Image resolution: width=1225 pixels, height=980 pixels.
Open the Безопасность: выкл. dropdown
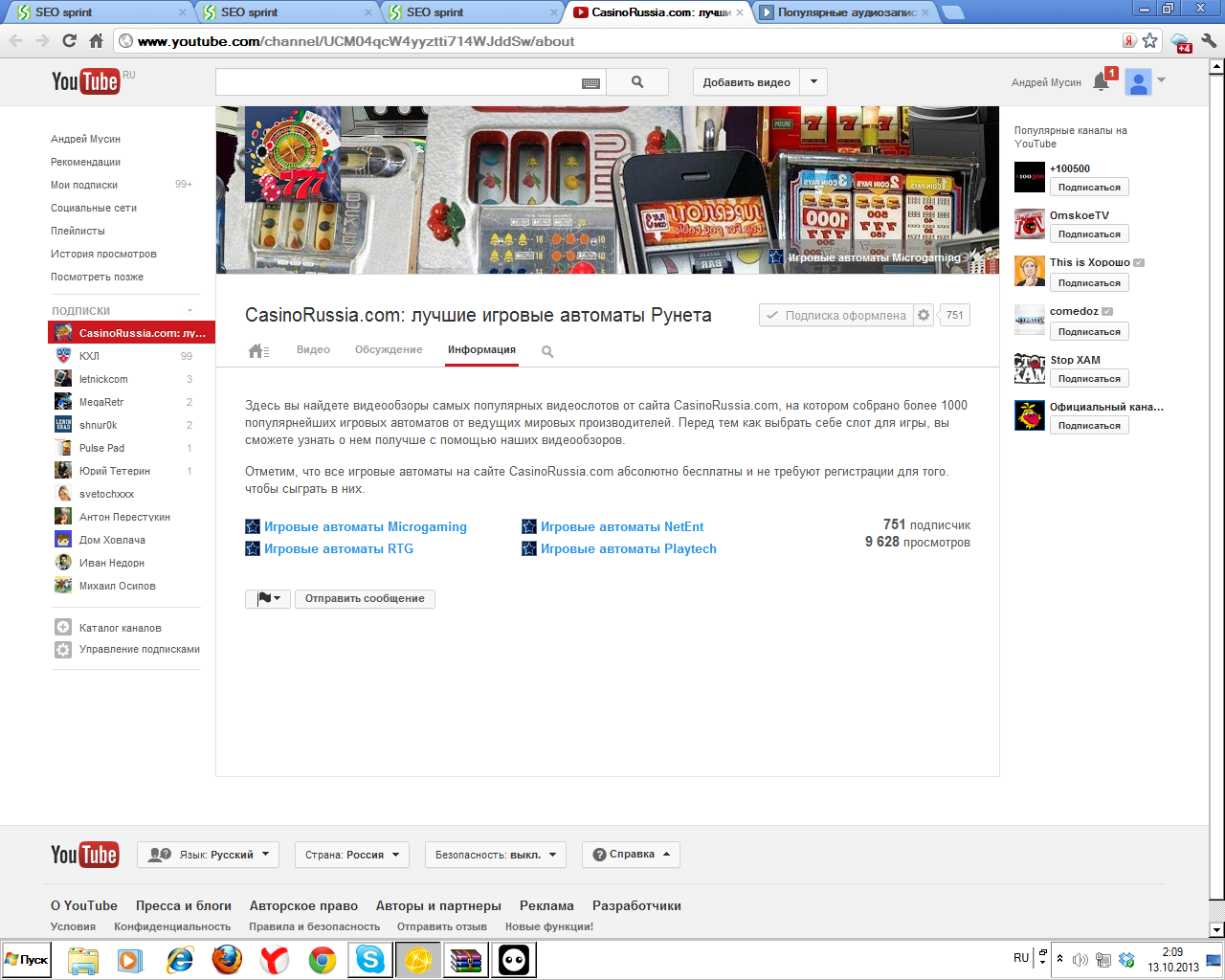(x=496, y=855)
